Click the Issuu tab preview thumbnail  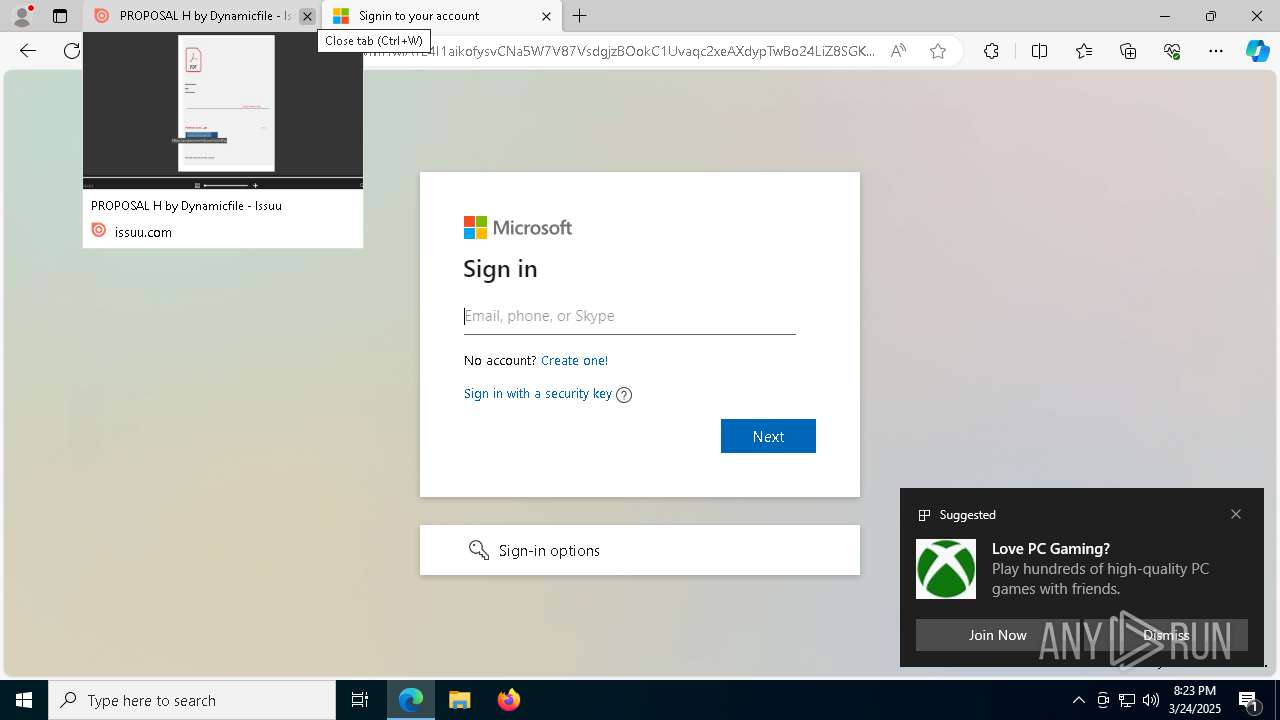[x=223, y=110]
